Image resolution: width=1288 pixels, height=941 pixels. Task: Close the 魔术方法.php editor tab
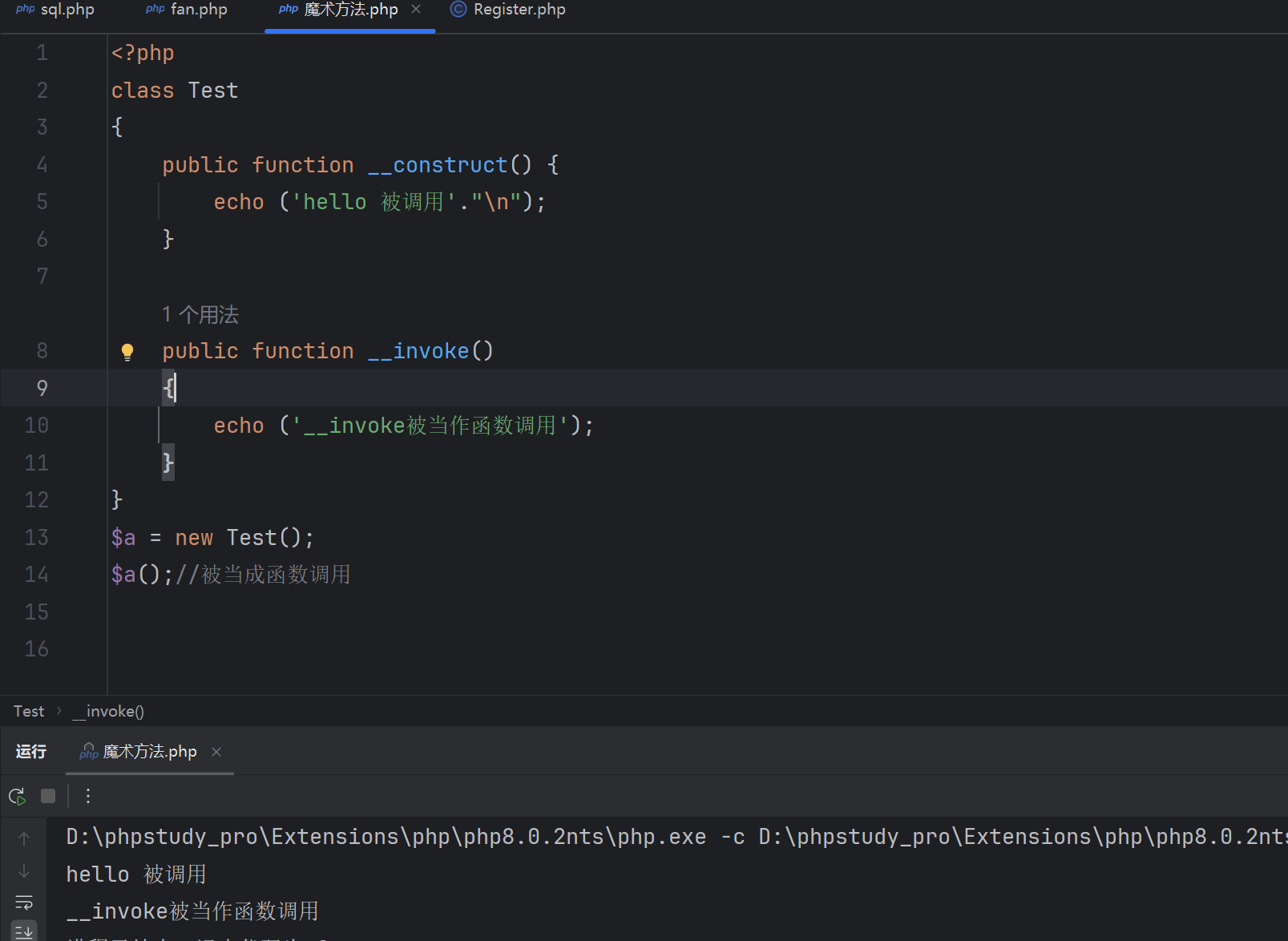(x=416, y=9)
